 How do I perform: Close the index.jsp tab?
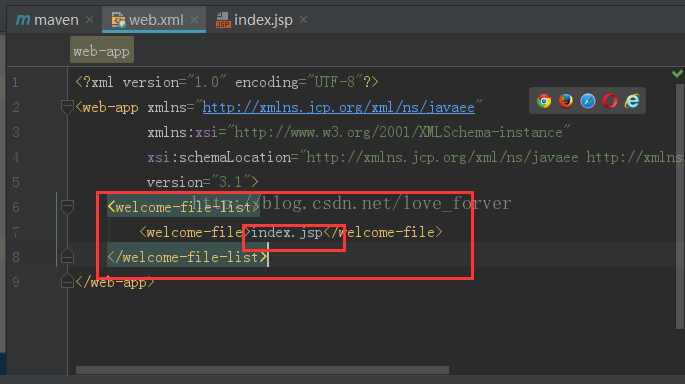click(304, 20)
